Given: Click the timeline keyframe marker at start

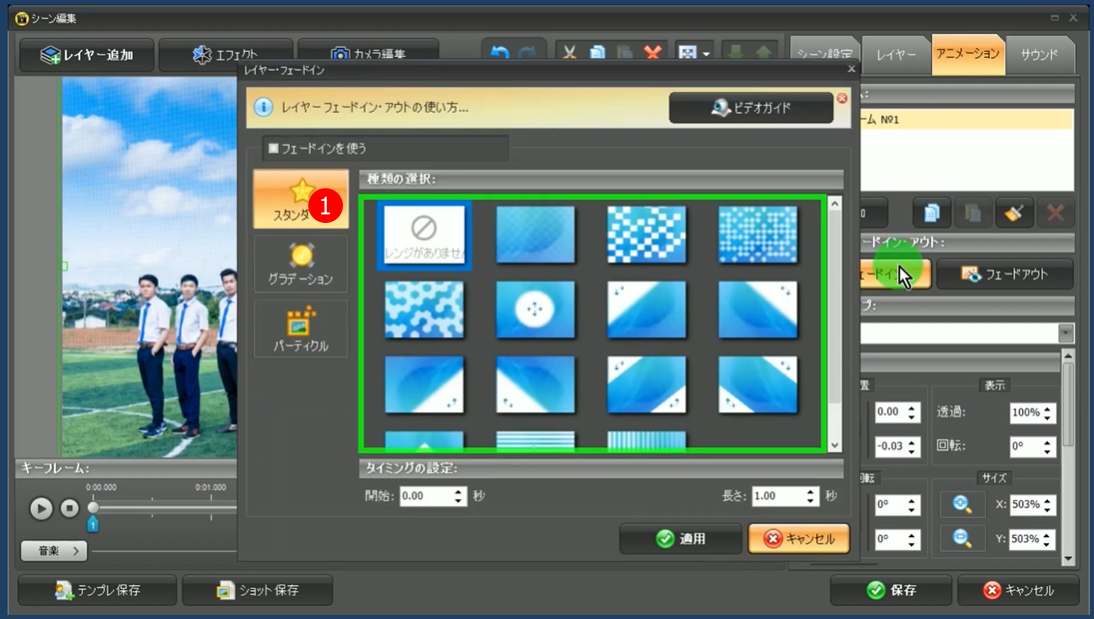Looking at the screenshot, I should [x=93, y=523].
